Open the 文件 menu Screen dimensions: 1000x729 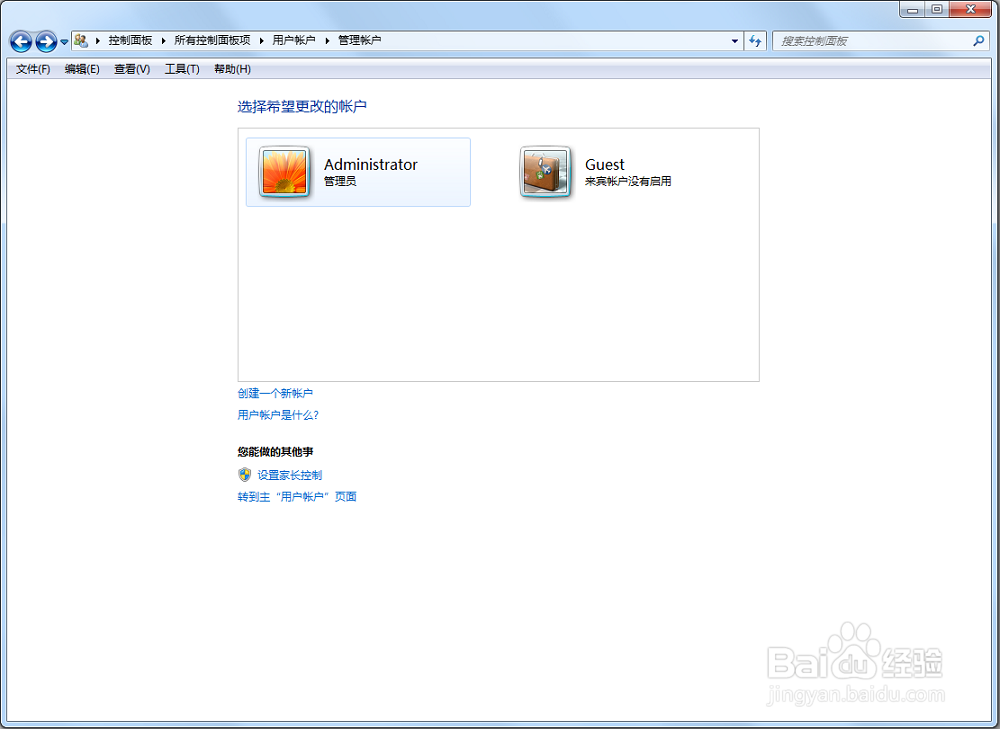[x=31, y=69]
